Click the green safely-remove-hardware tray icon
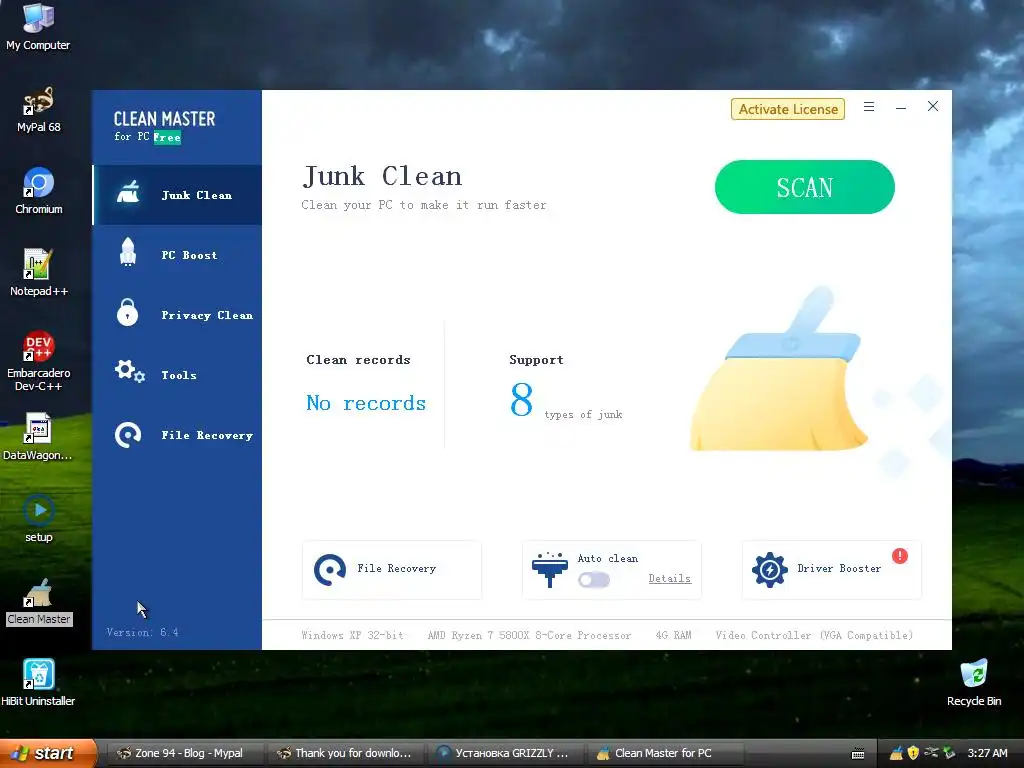This screenshot has width=1024, height=768. point(948,753)
